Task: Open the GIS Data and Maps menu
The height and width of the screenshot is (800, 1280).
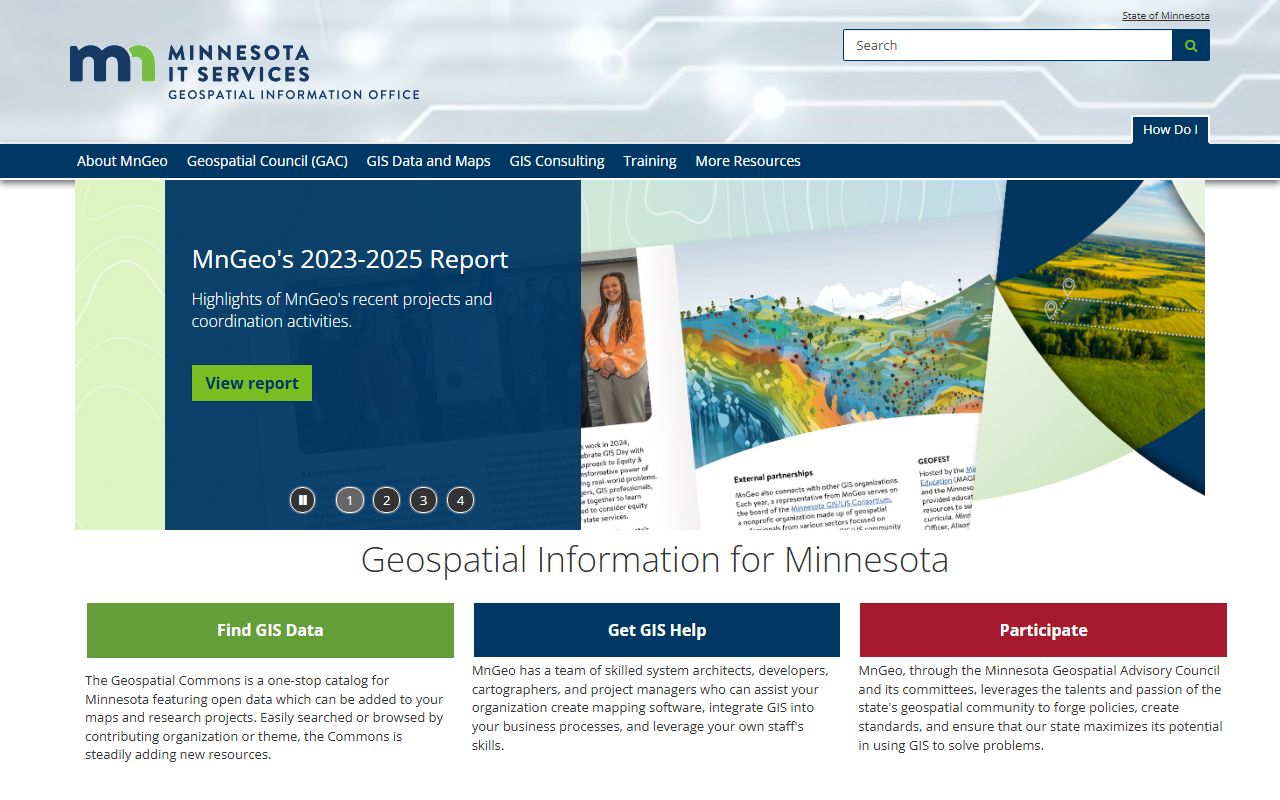Action: pyautogui.click(x=428, y=161)
